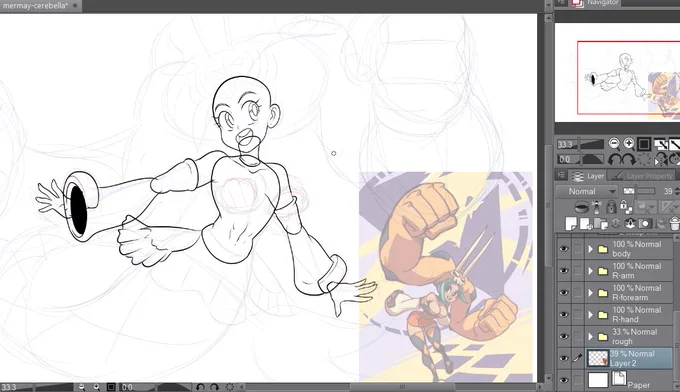Screen dimensions: 680x392
Task: Click the bottom status bar zoom value 33.3
Action: 9,387
